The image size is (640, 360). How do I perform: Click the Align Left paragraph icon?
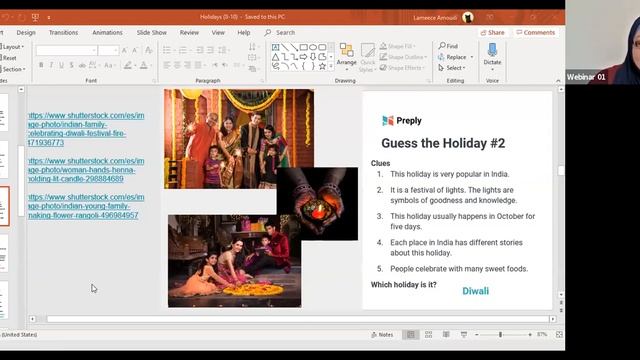point(167,65)
